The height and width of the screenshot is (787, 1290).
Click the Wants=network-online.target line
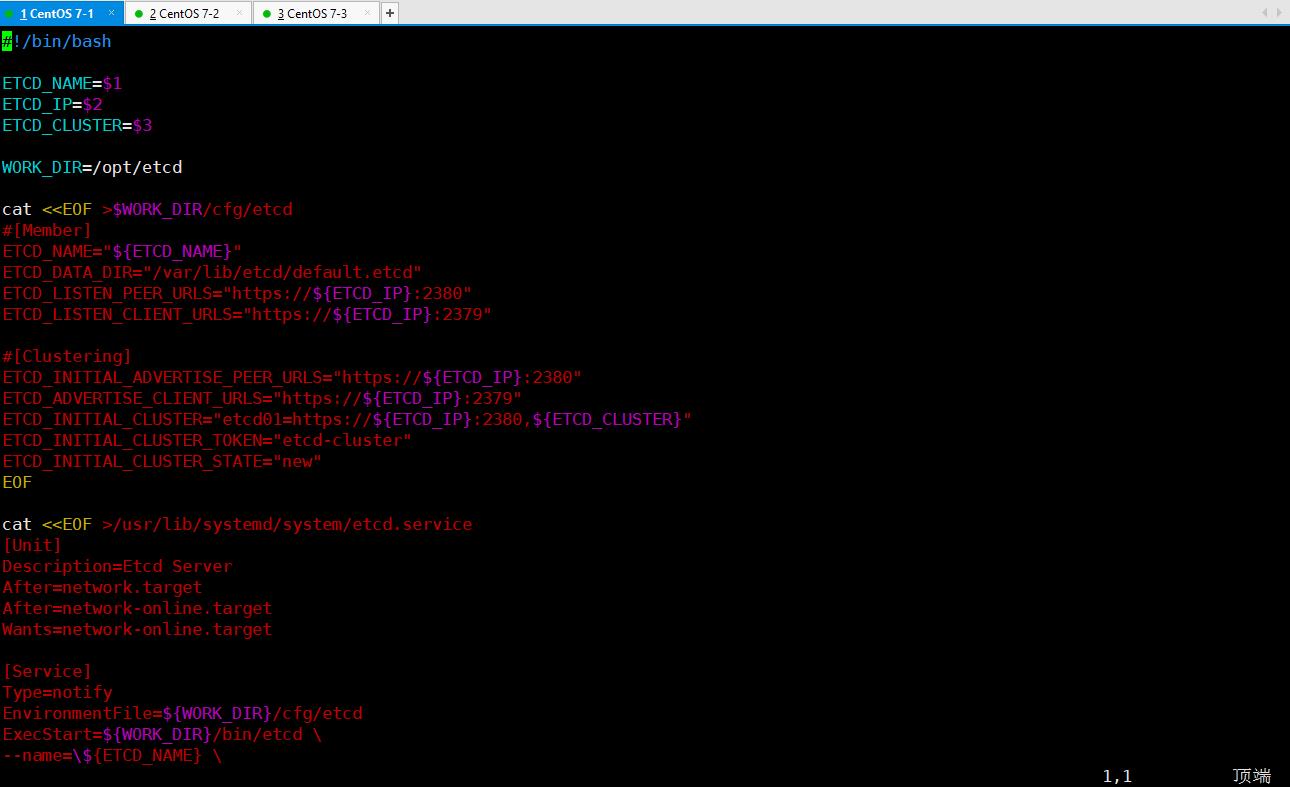(137, 629)
